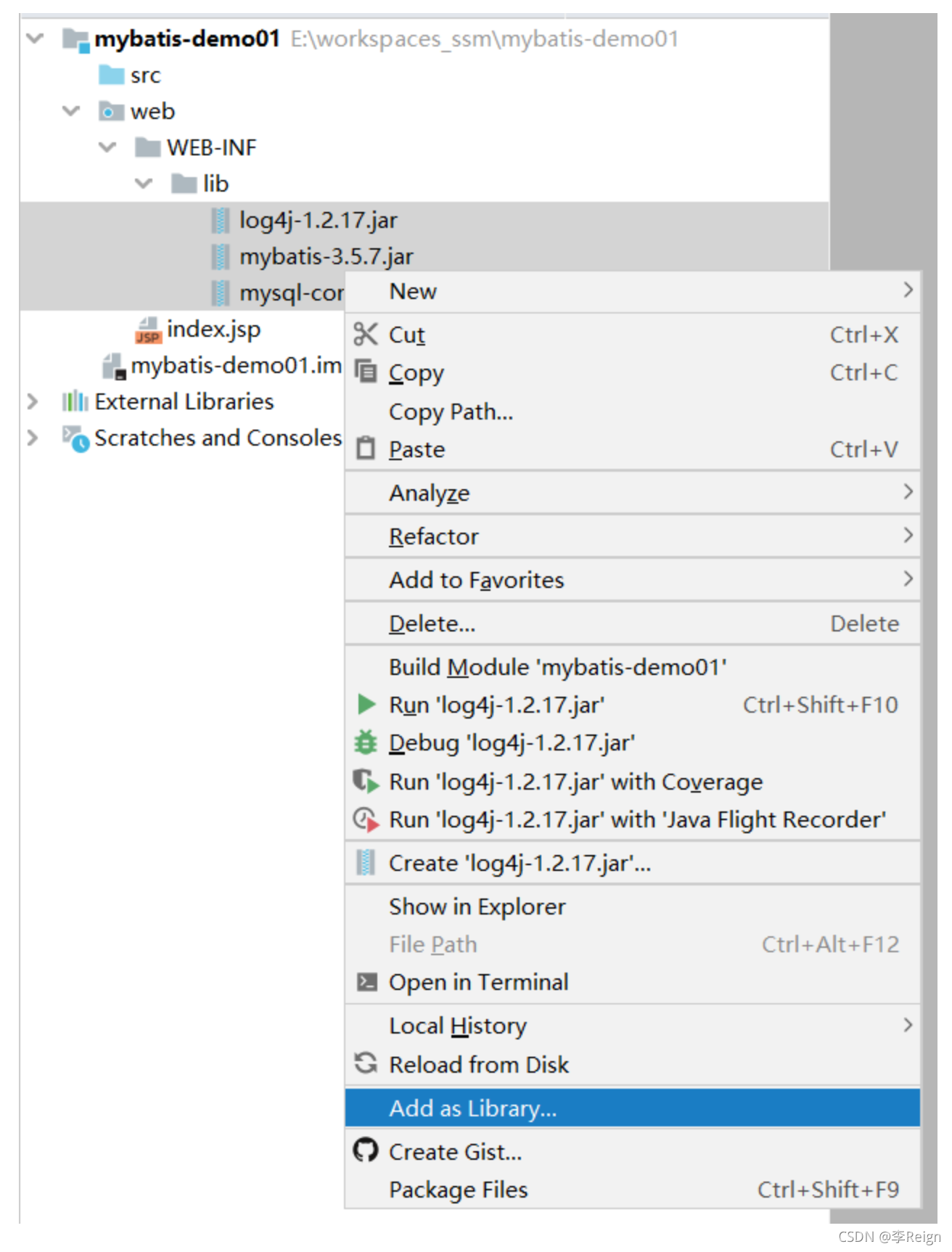Click the log4j-1.2.17.jar archive icon
Image resolution: width=952 pixels, height=1252 pixels.
point(221,220)
